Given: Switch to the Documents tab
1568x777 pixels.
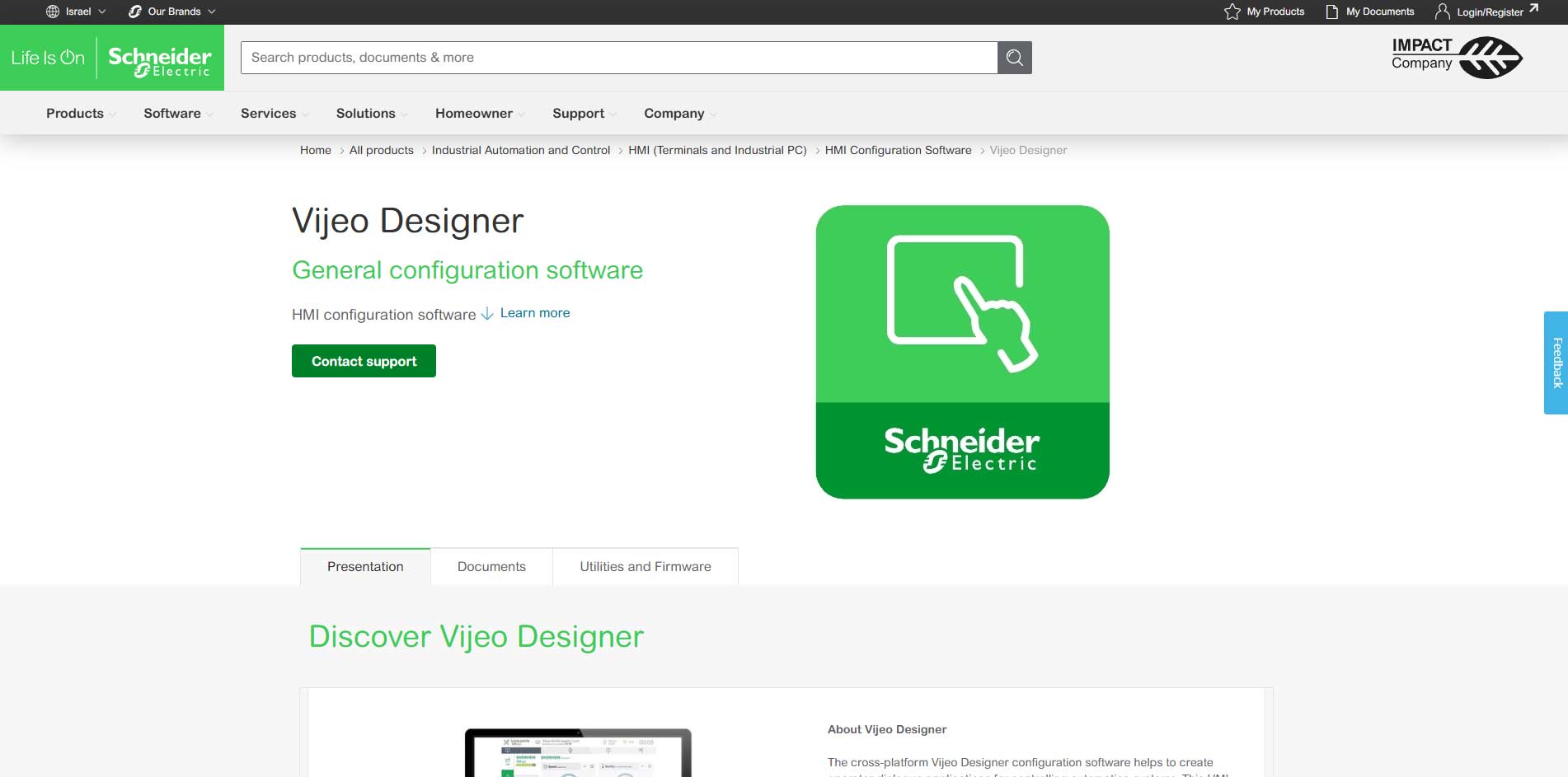Looking at the screenshot, I should pyautogui.click(x=491, y=567).
